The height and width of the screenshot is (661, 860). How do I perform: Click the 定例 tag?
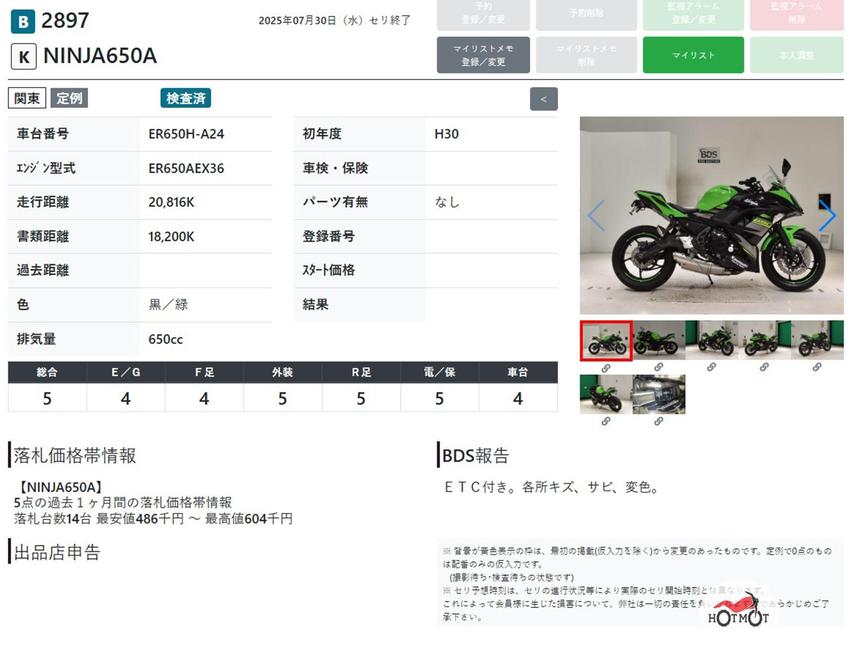pos(69,98)
